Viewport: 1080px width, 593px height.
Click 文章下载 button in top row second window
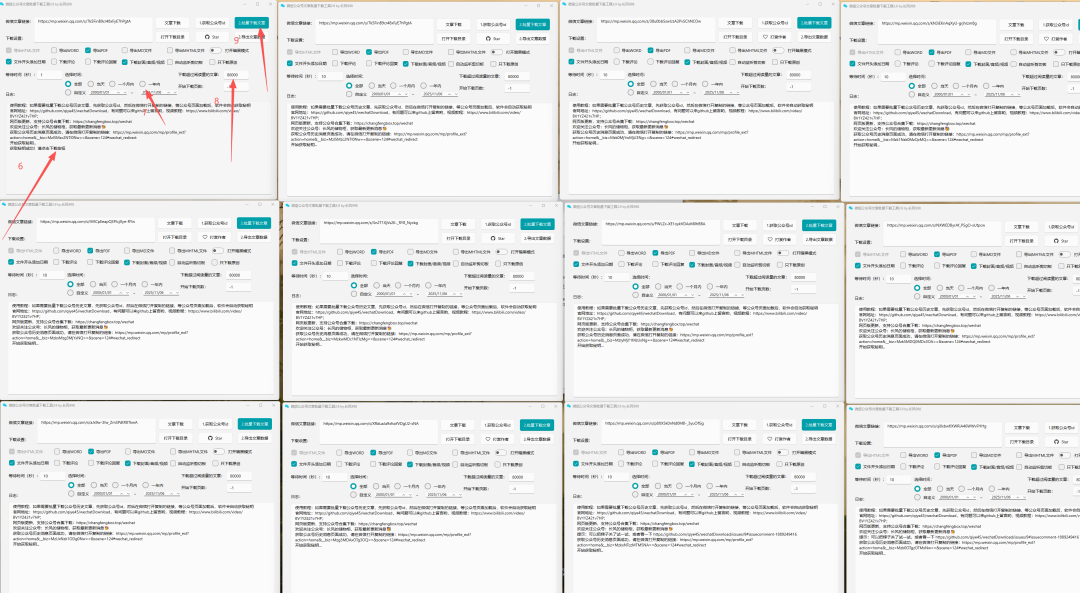pyautogui.click(x=454, y=24)
